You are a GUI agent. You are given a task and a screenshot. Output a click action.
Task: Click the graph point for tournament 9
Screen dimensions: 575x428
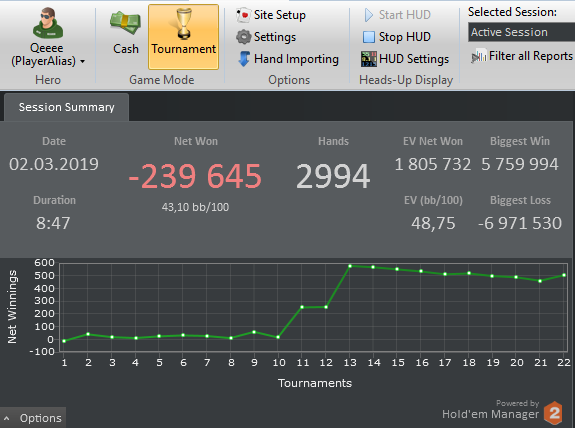(x=254, y=332)
